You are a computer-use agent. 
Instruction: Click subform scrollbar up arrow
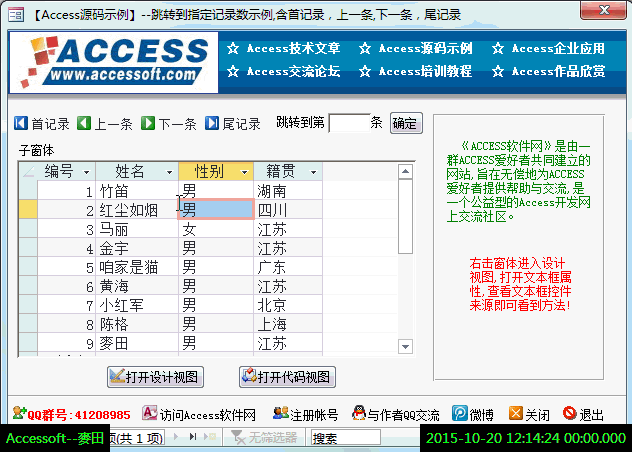tap(405, 171)
